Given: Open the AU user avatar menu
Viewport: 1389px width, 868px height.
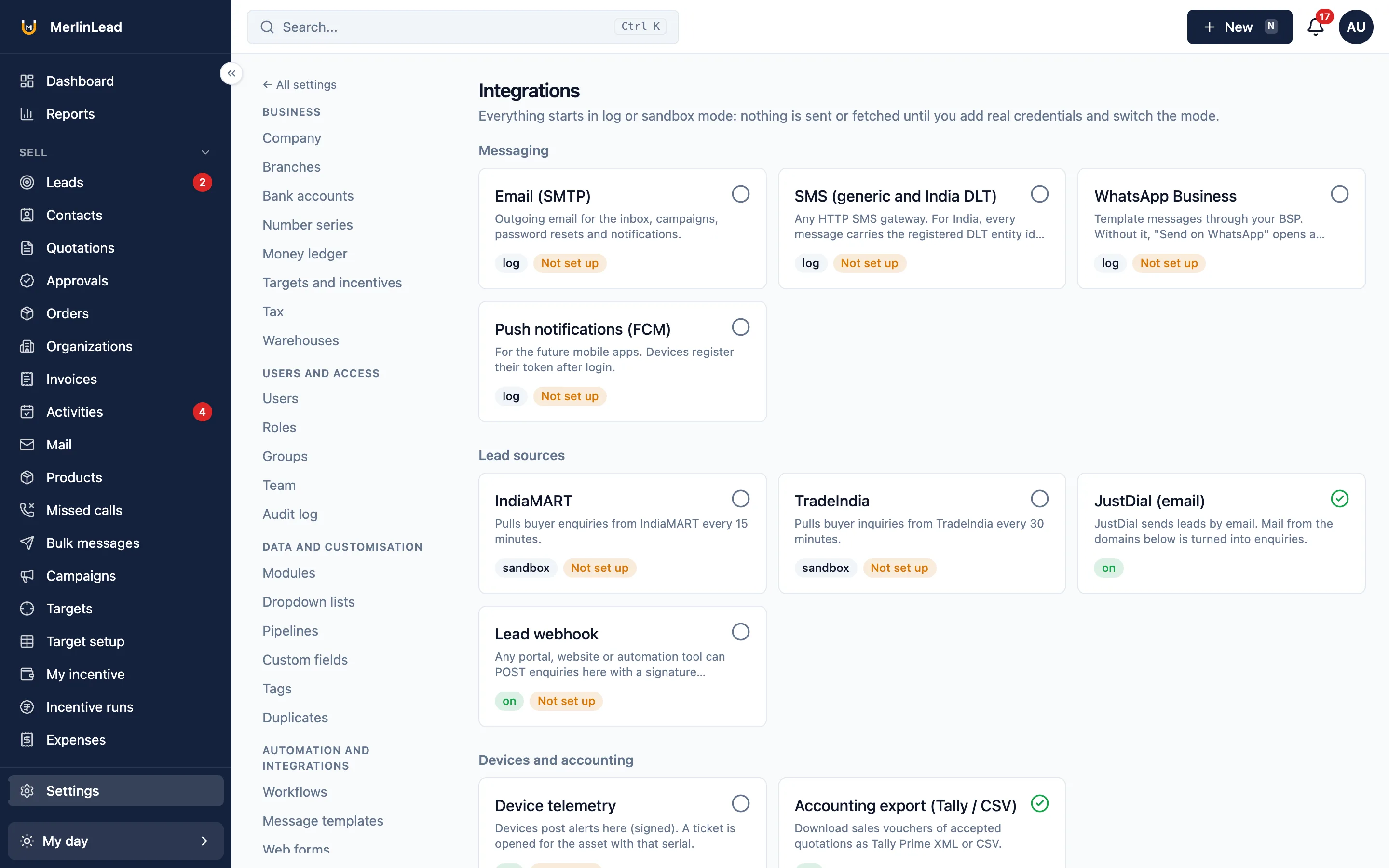Looking at the screenshot, I should tap(1356, 27).
